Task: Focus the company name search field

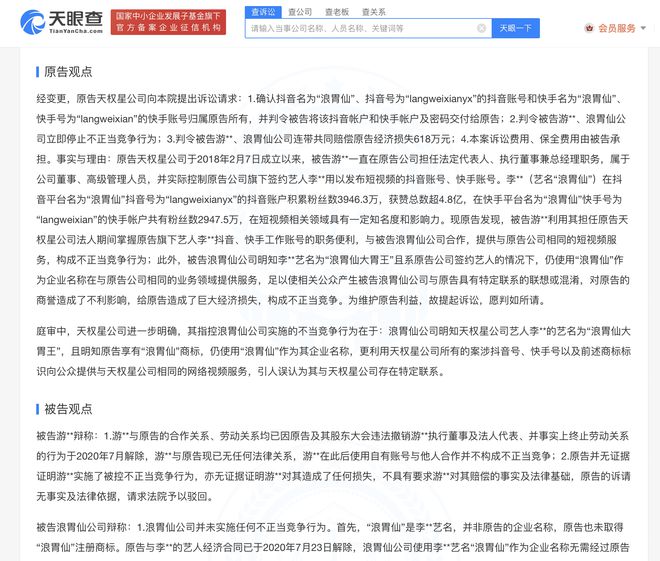Action: [360, 29]
